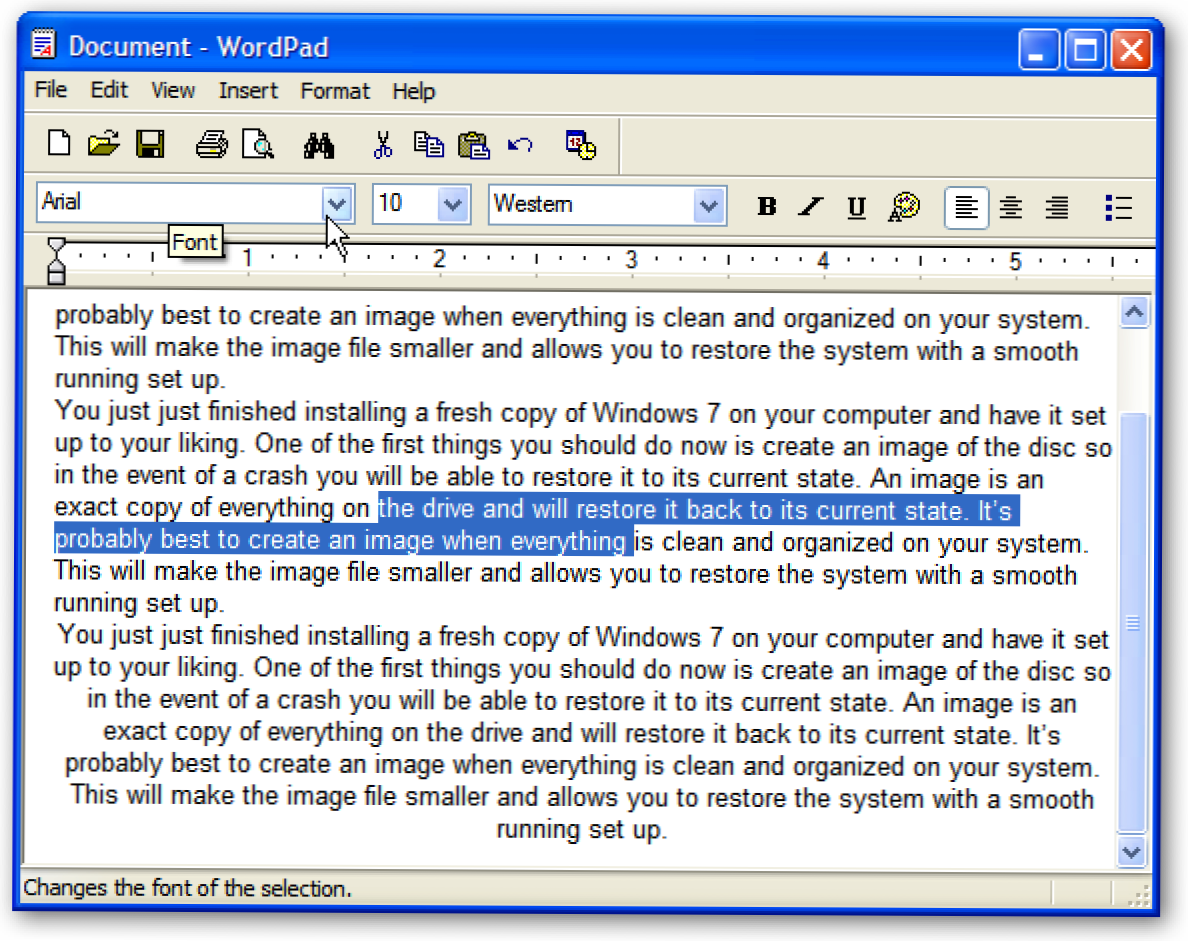
Task: Open the Format menu
Action: [335, 91]
